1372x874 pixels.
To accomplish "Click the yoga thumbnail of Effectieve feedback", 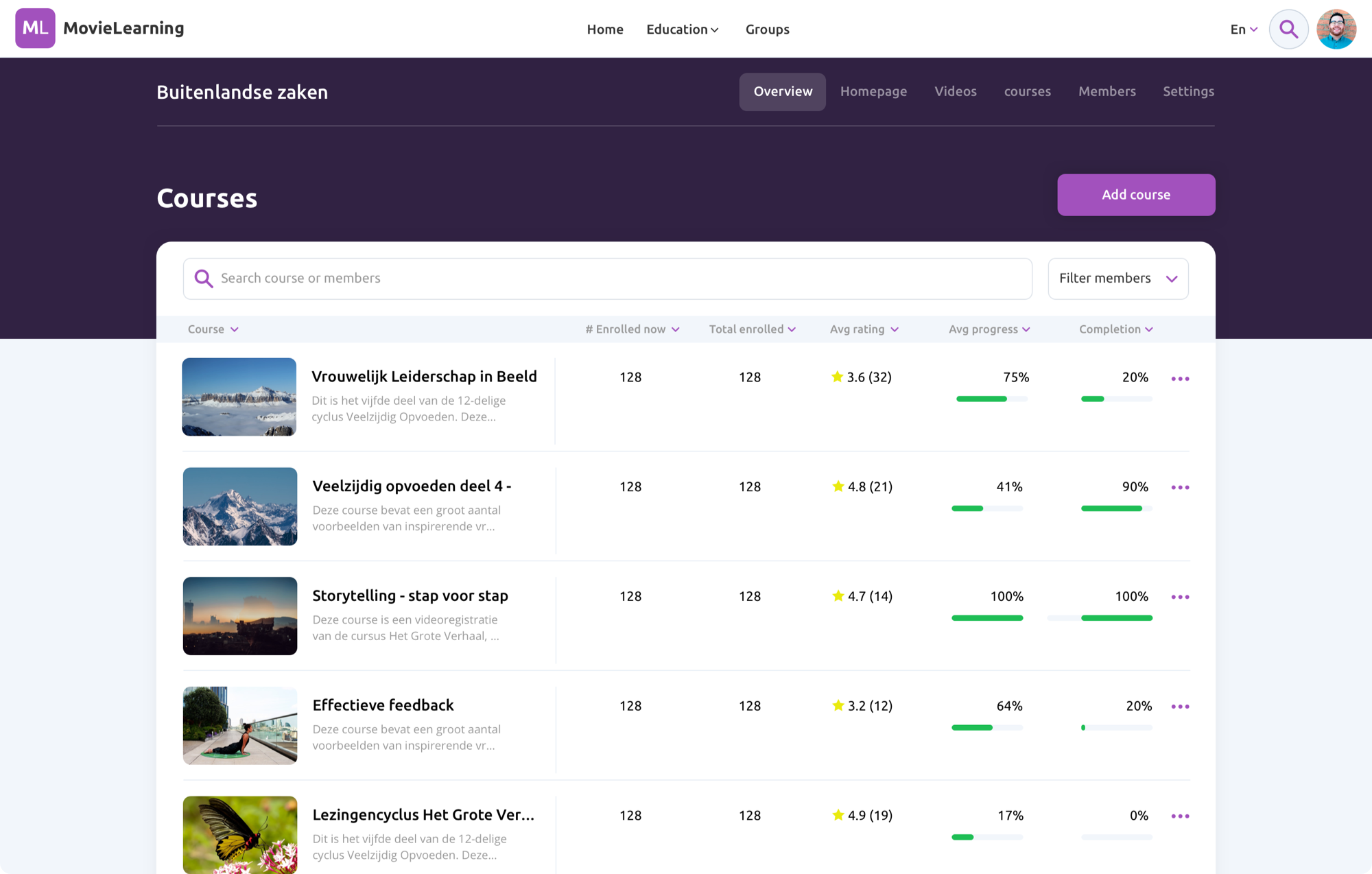I will click(x=239, y=726).
